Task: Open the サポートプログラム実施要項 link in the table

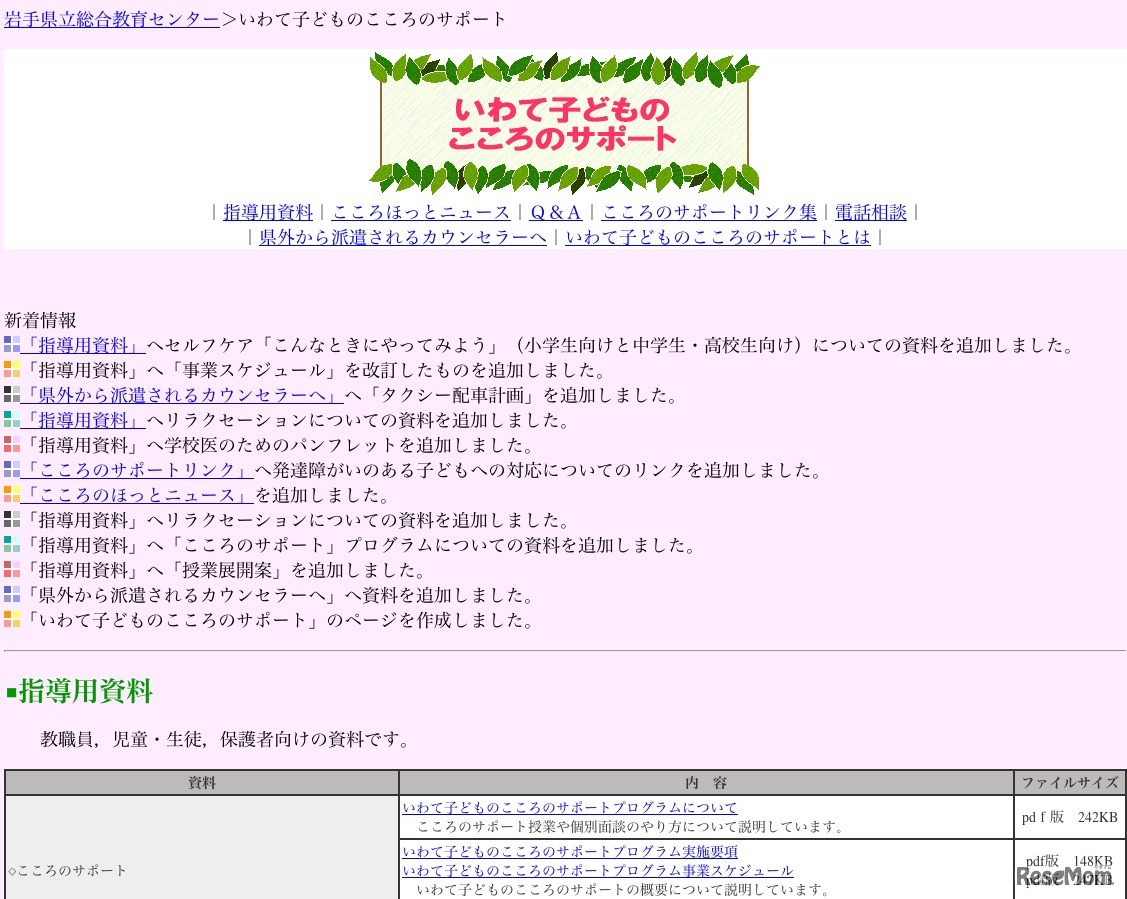Action: coord(570,852)
